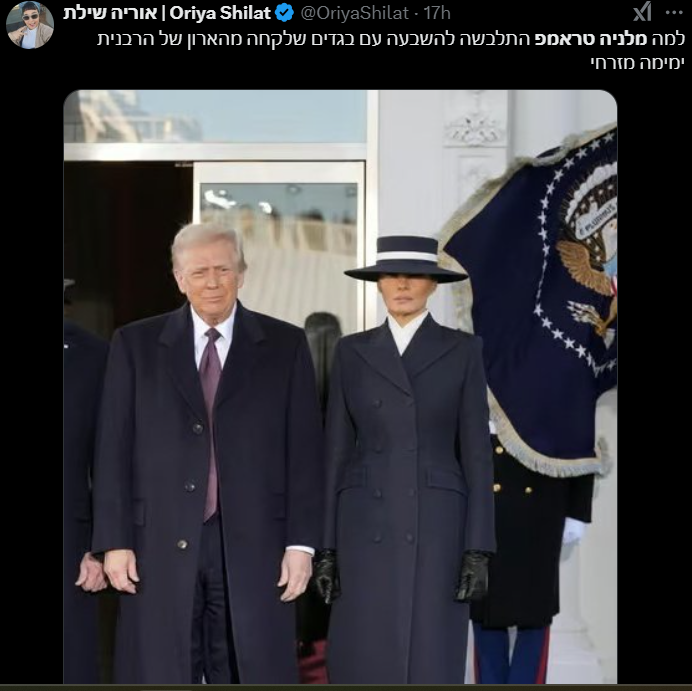The height and width of the screenshot is (691, 692).
Task: Click tweet text line ending ימימה מזרחי
Action: pyautogui.click(x=637, y=62)
